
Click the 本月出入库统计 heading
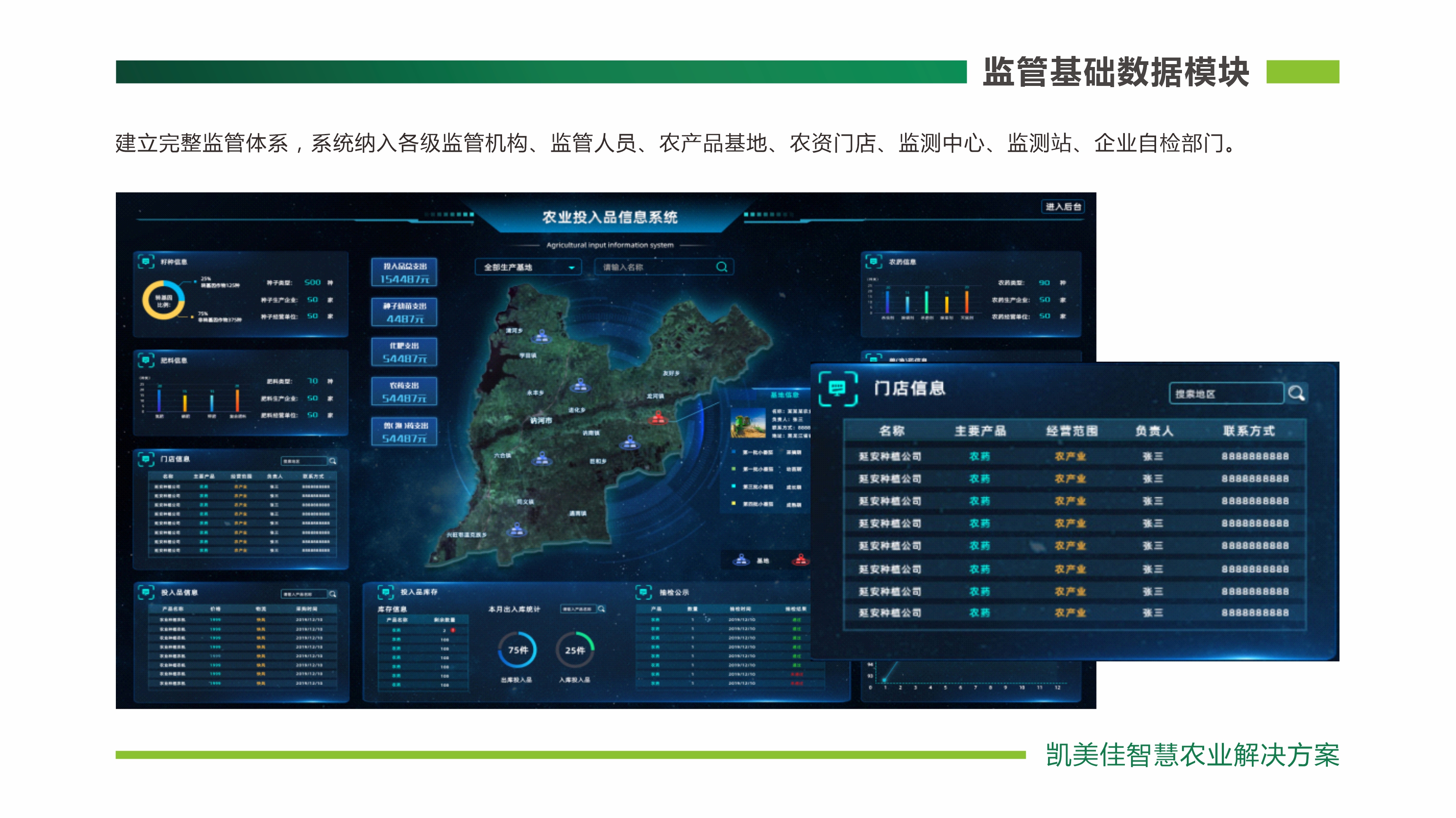pyautogui.click(x=514, y=609)
